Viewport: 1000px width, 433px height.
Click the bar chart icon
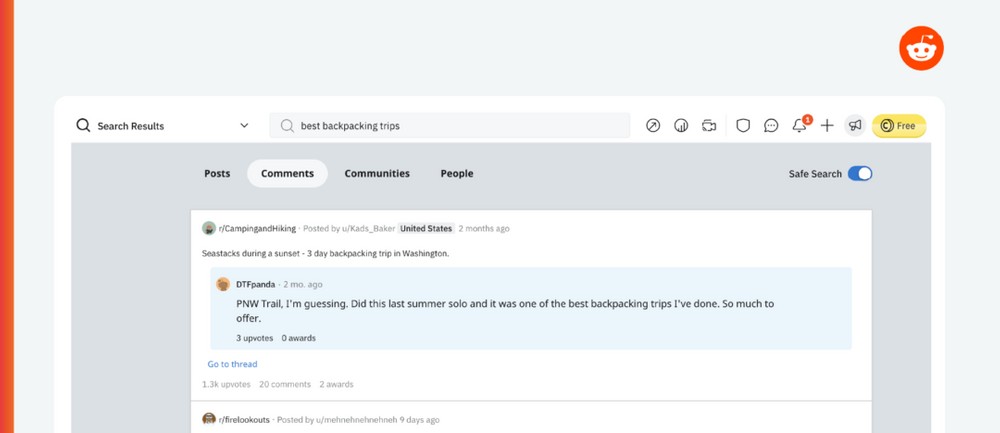coord(681,126)
